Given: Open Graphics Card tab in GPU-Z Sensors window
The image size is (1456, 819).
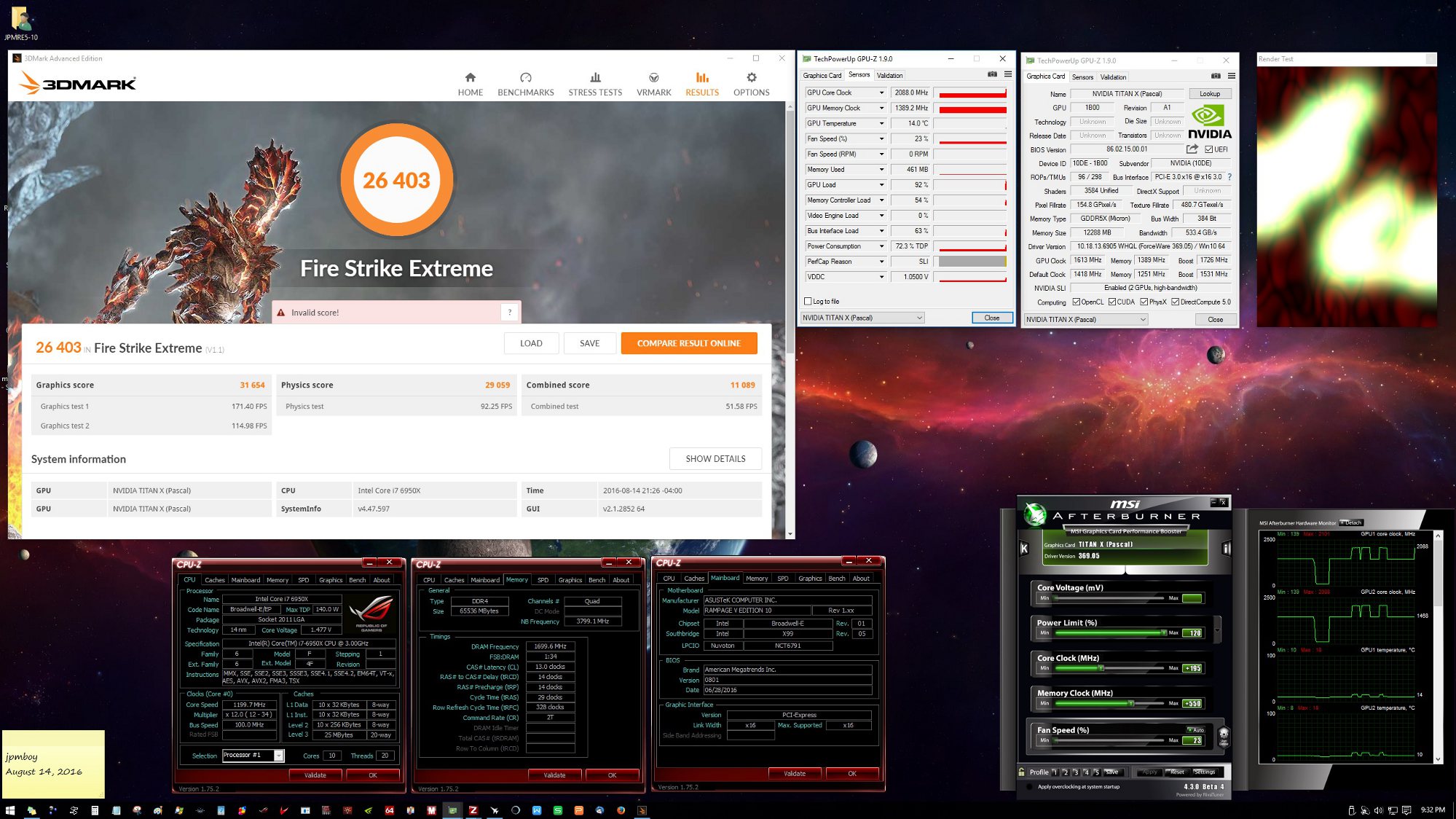Looking at the screenshot, I should [x=822, y=75].
